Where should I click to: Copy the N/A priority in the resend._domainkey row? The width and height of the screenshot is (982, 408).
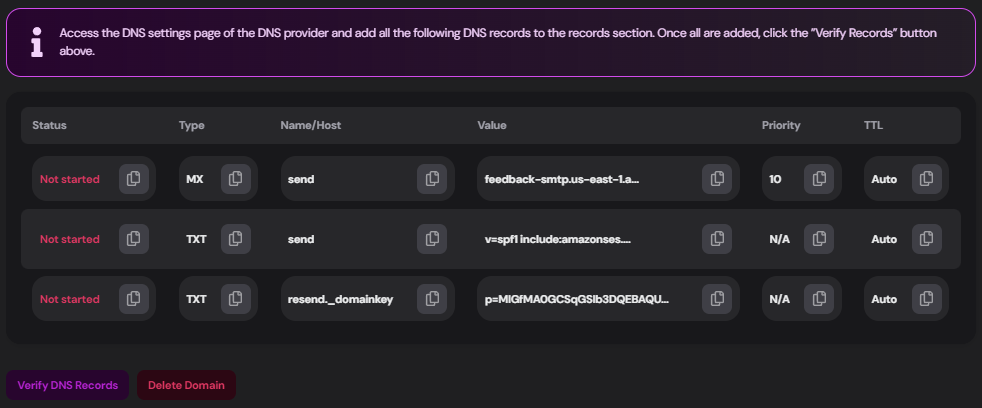(819, 299)
